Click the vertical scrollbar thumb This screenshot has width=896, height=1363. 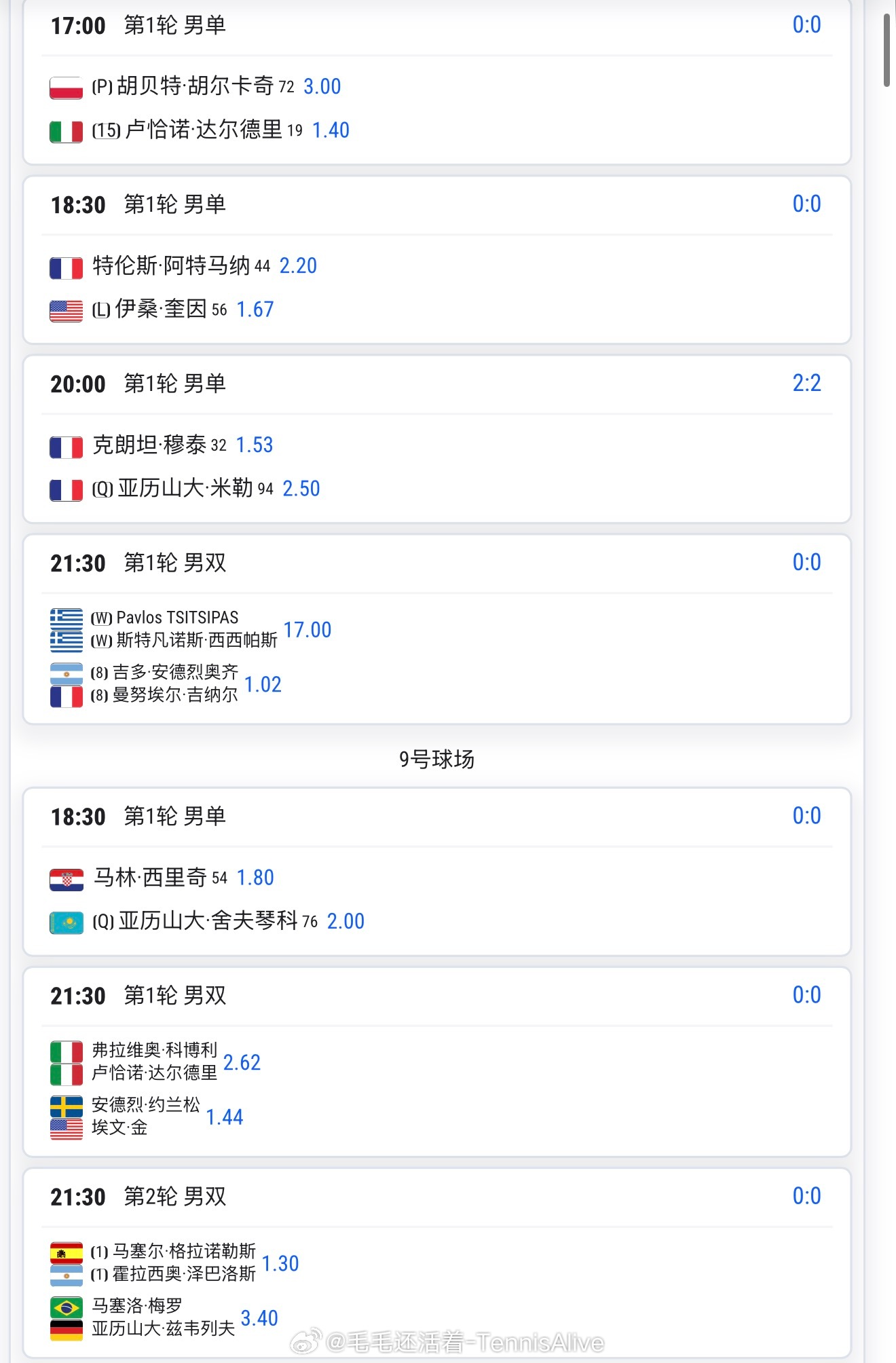coord(886,51)
